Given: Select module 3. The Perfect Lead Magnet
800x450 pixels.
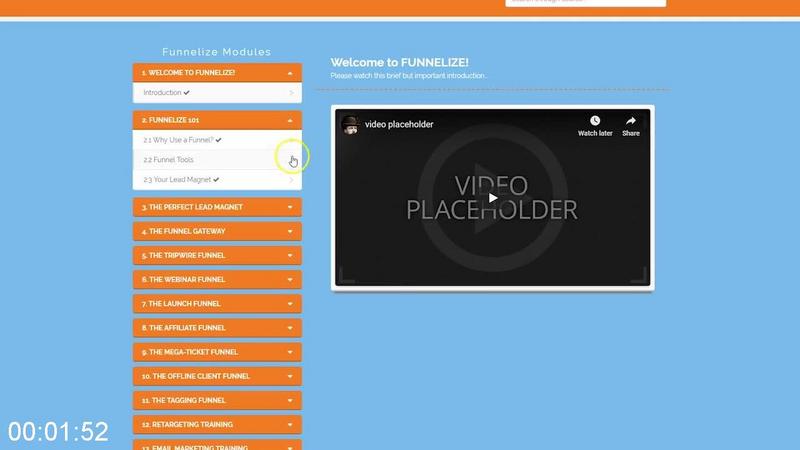Looking at the screenshot, I should point(217,207).
